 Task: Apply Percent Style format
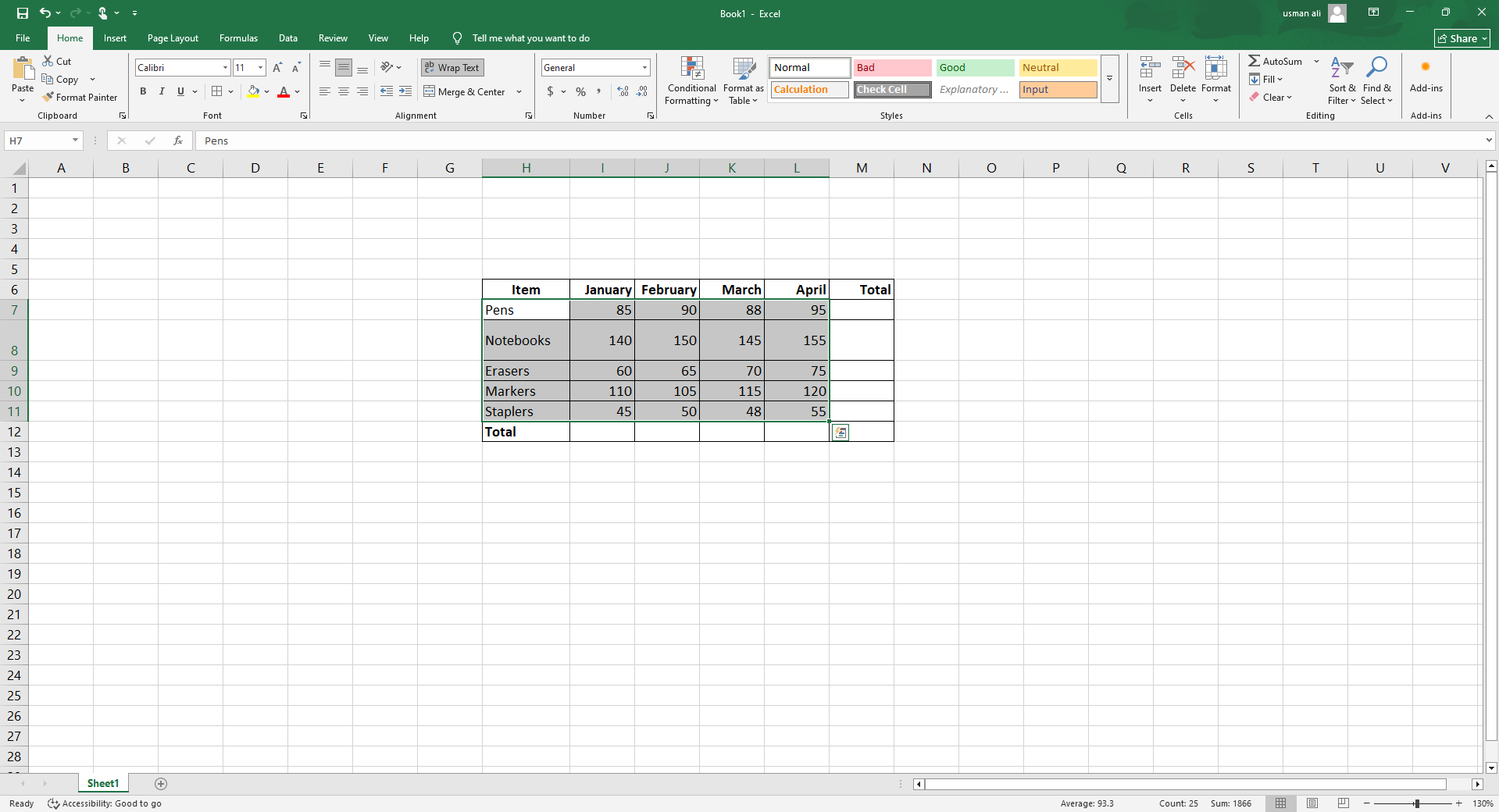[580, 91]
